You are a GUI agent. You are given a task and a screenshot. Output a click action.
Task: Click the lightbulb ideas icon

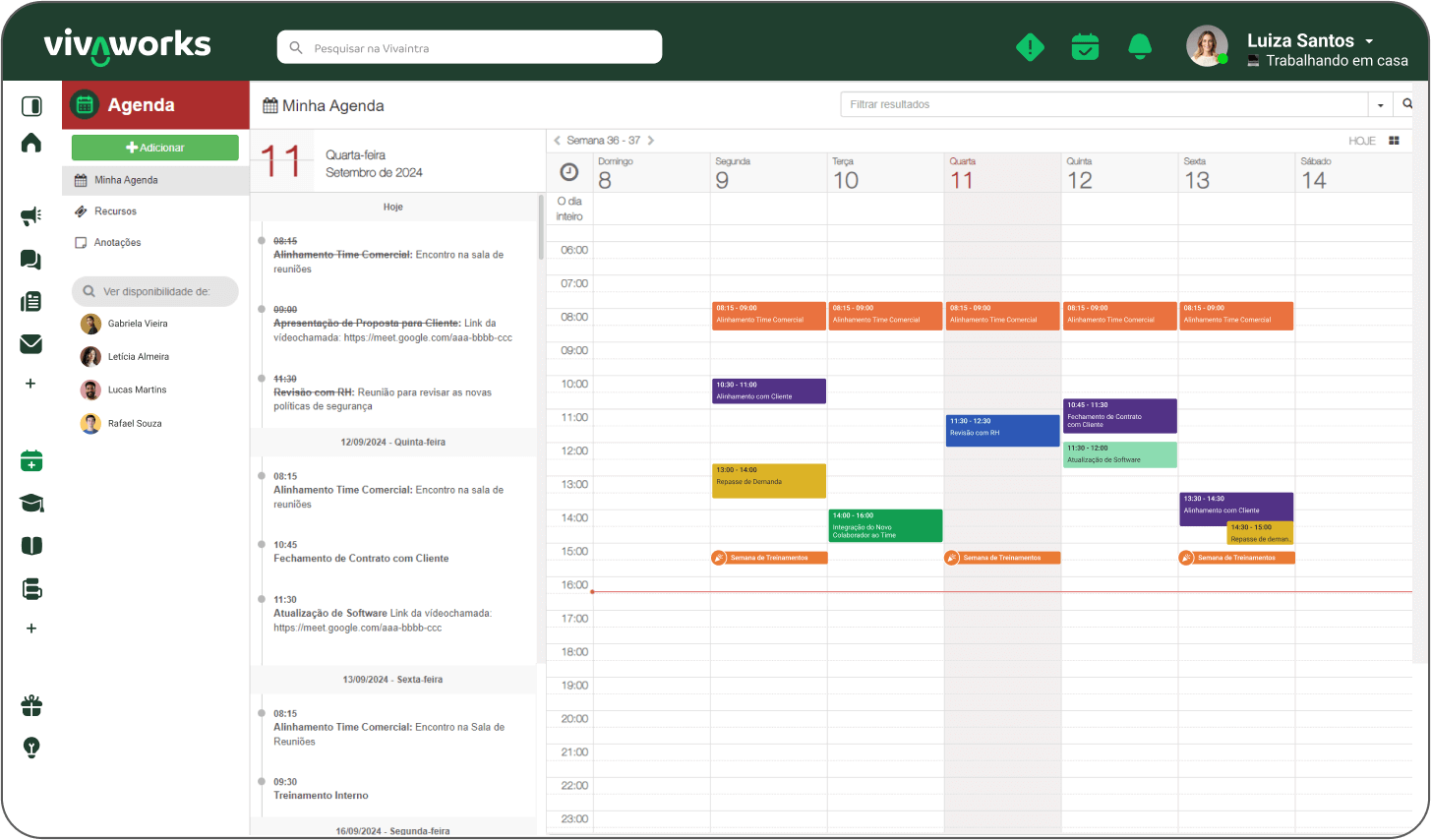point(31,748)
